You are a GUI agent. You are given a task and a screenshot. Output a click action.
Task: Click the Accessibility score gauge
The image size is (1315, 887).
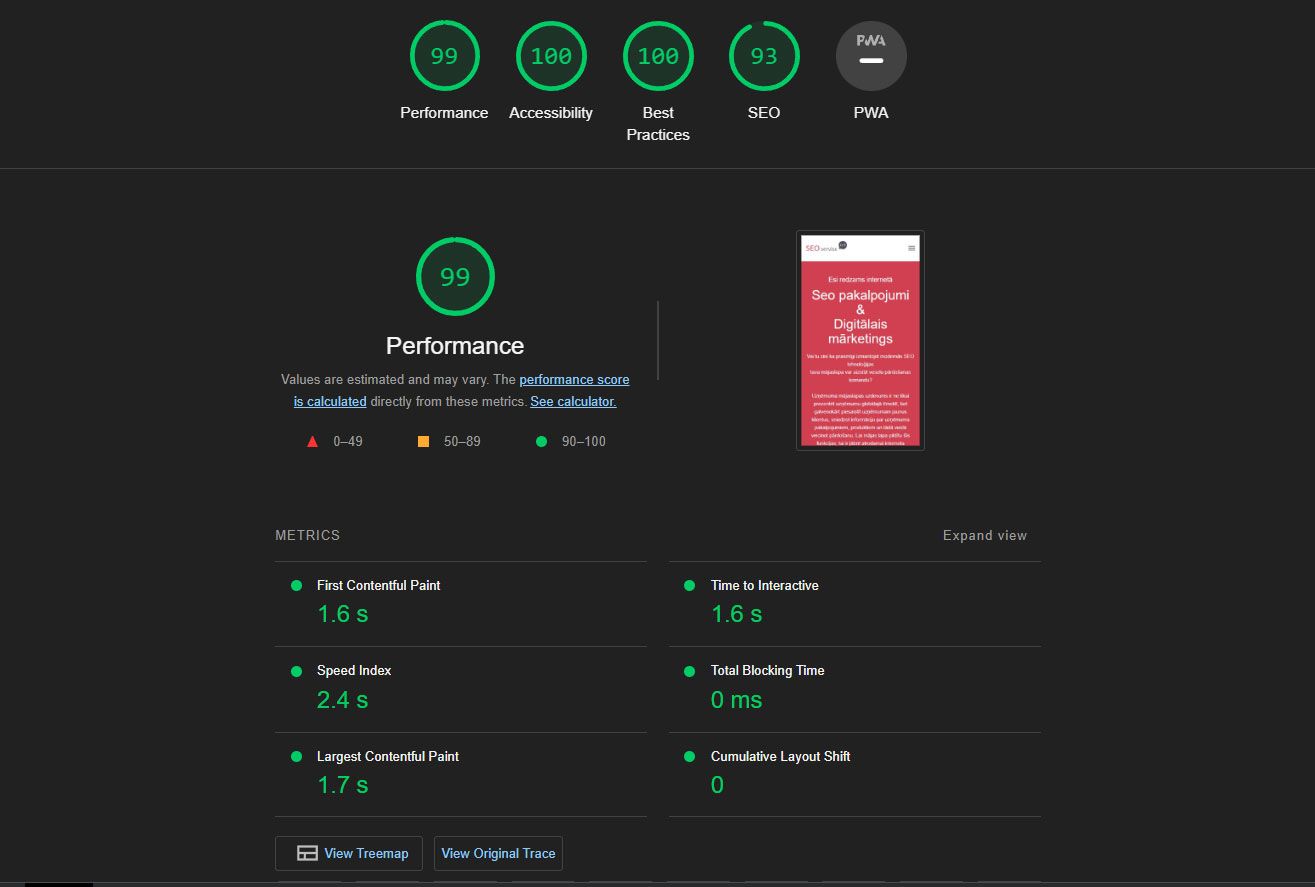[x=550, y=56]
